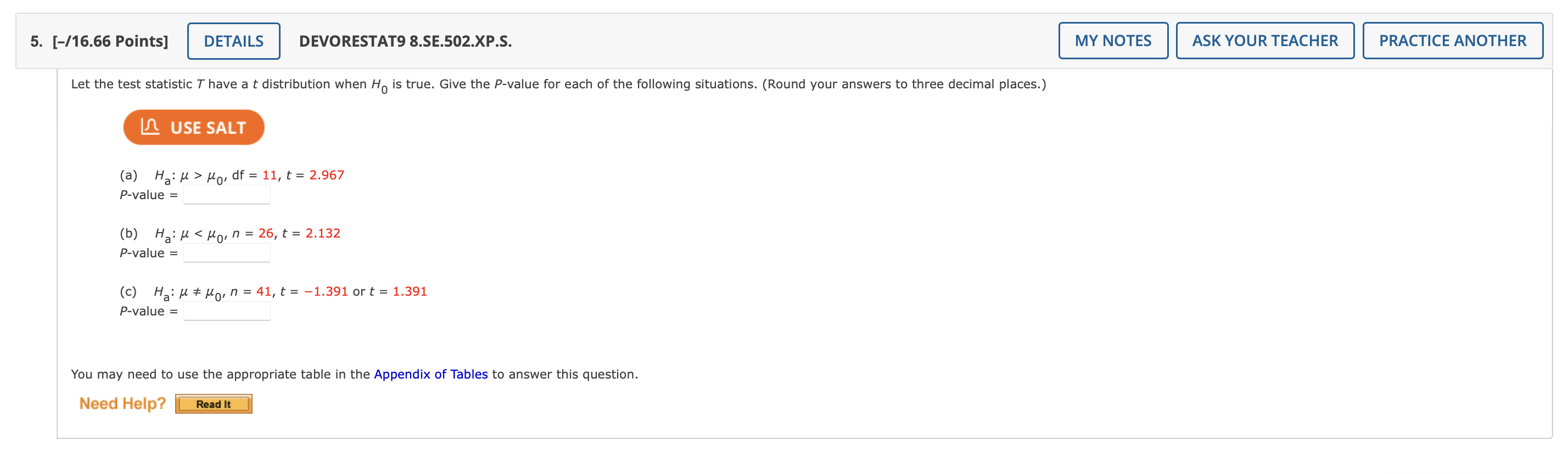Click the red value t = 2.132

323,233
